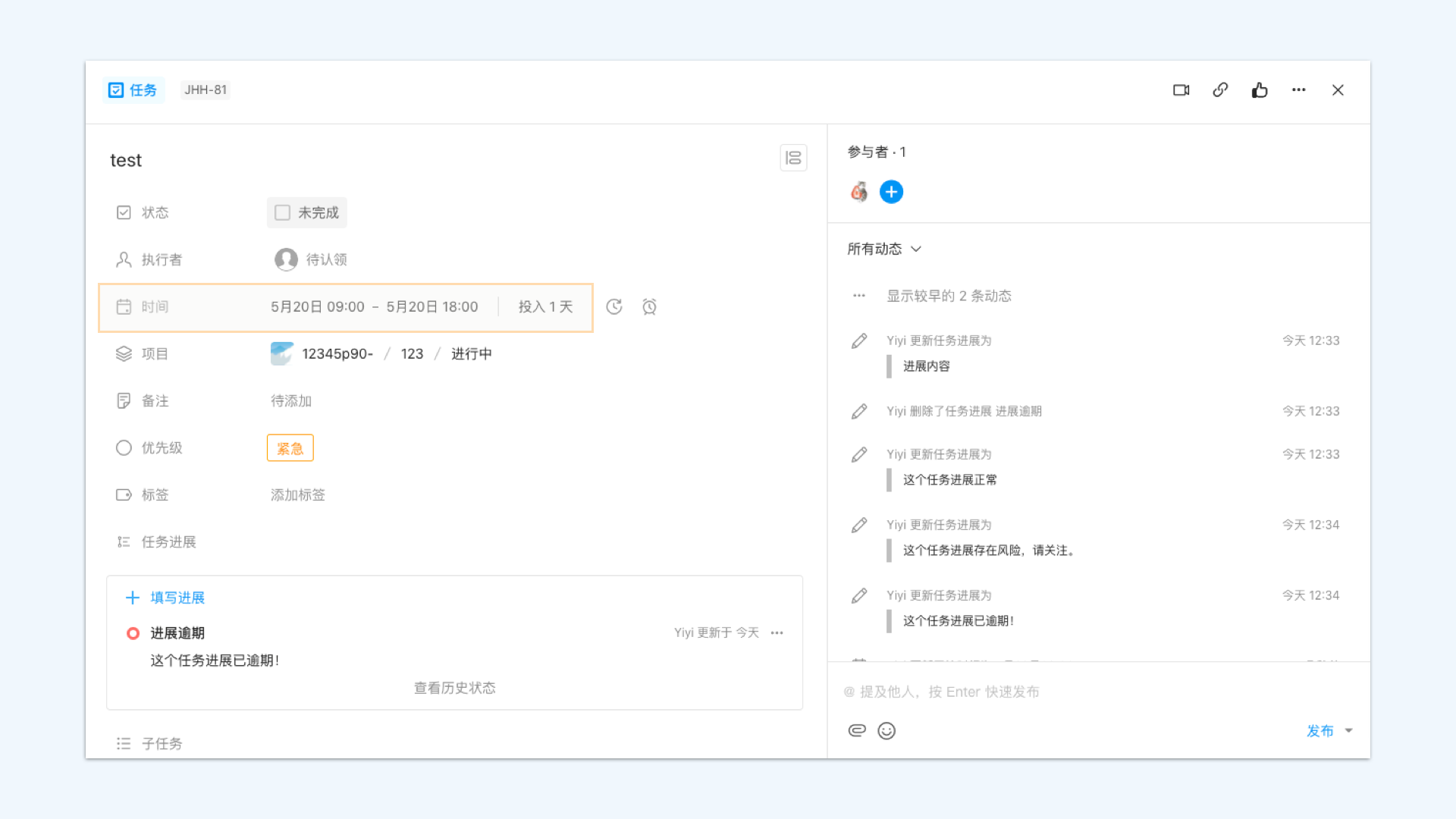Assign executor via 待认领

[327, 260]
